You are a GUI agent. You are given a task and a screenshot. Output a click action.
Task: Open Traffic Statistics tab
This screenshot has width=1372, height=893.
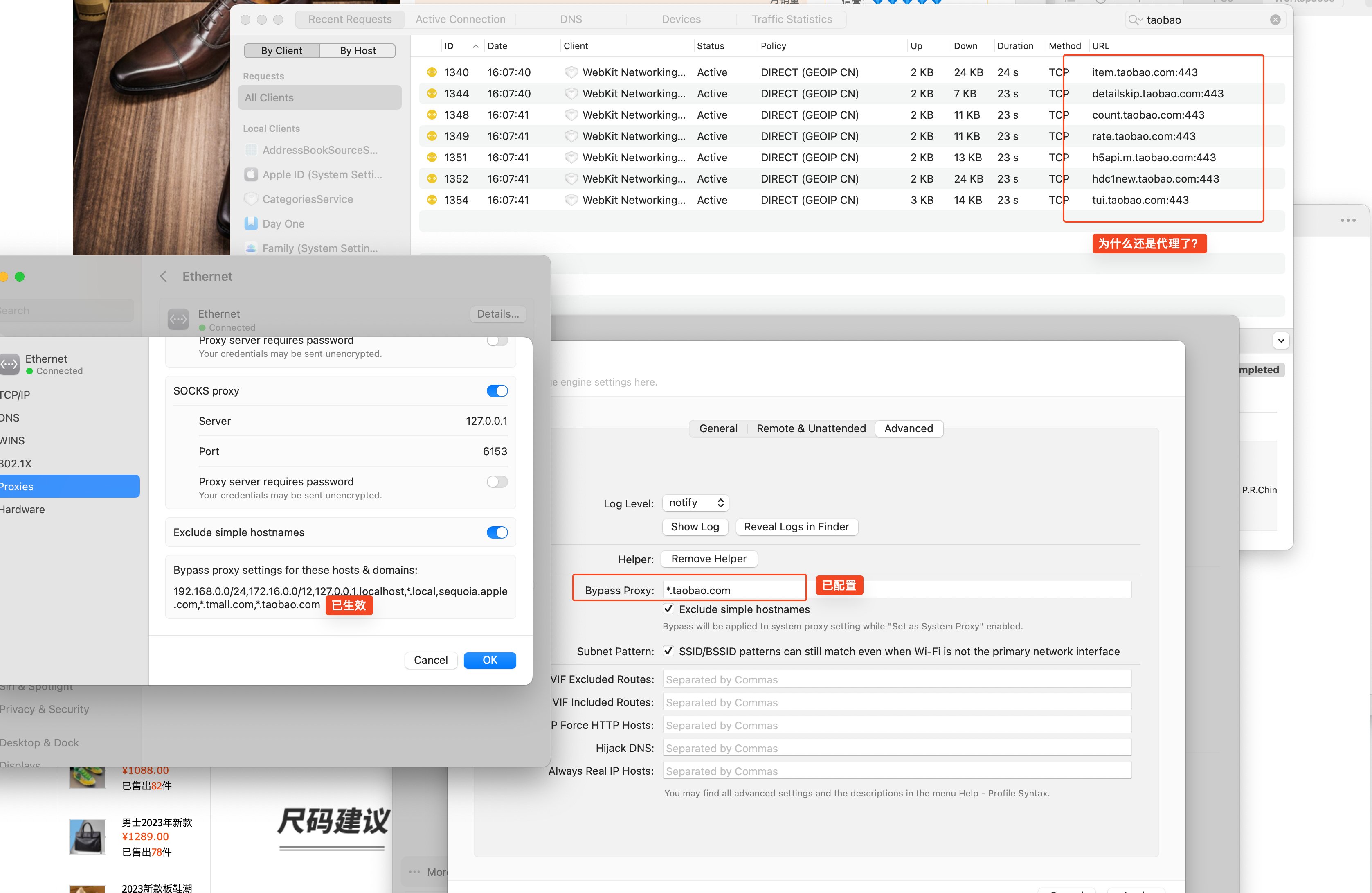click(792, 19)
